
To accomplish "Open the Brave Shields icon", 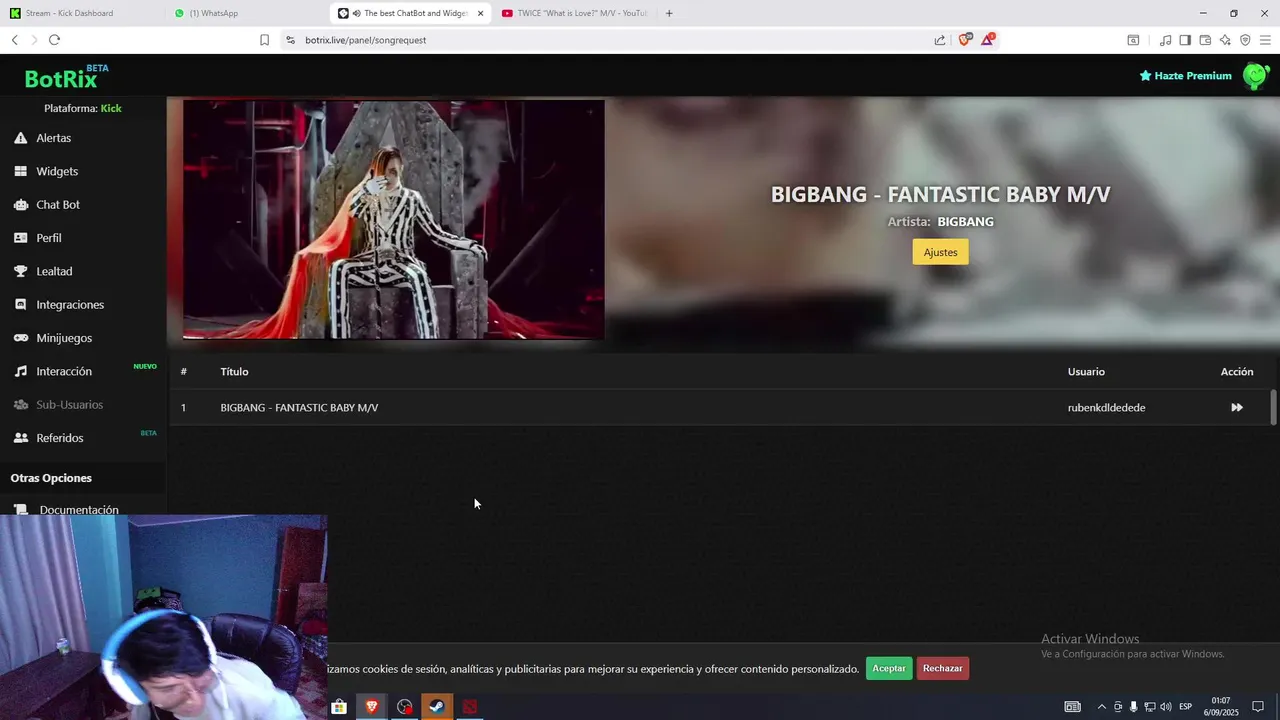I will (x=965, y=39).
